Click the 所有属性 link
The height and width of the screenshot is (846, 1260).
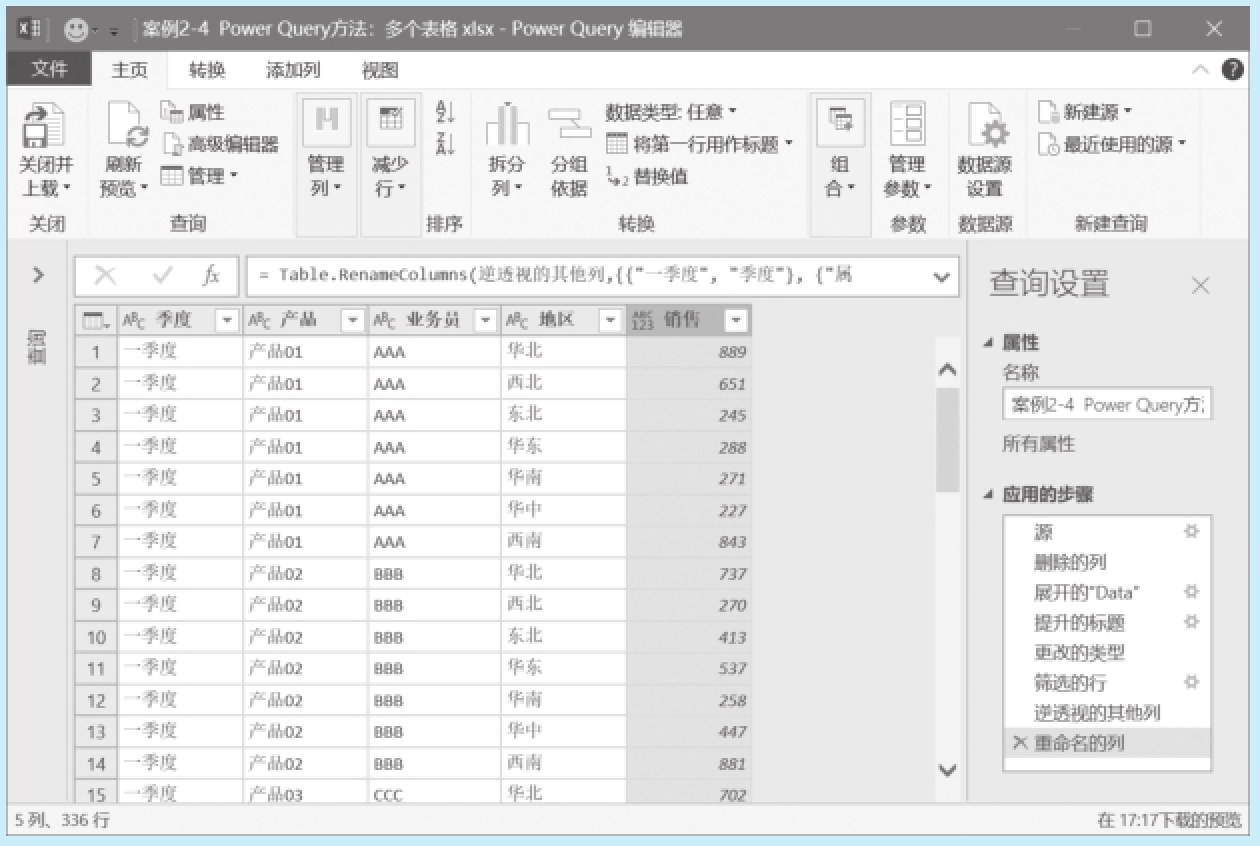[x=1038, y=444]
